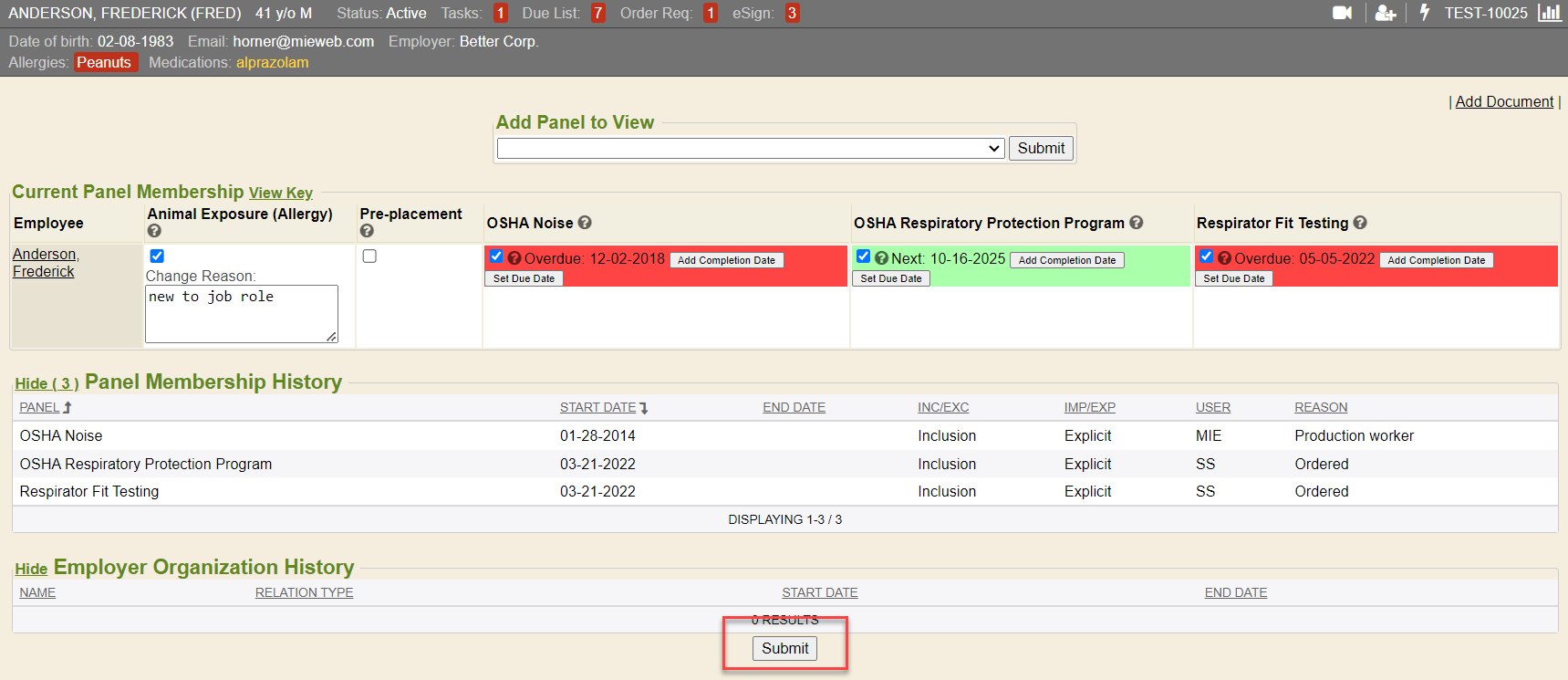Uncheck the Animal Exposure (Allergy) checkbox

pos(157,256)
